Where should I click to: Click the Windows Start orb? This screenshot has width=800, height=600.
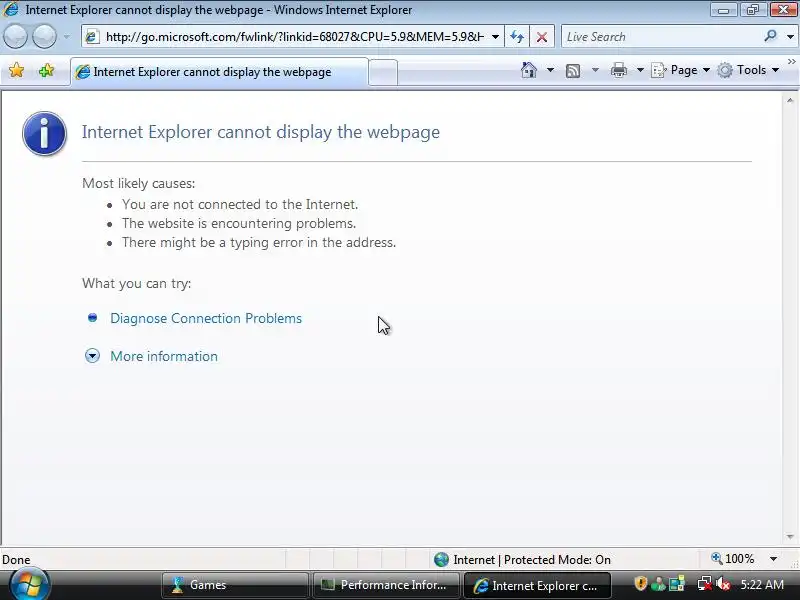(x=30, y=585)
